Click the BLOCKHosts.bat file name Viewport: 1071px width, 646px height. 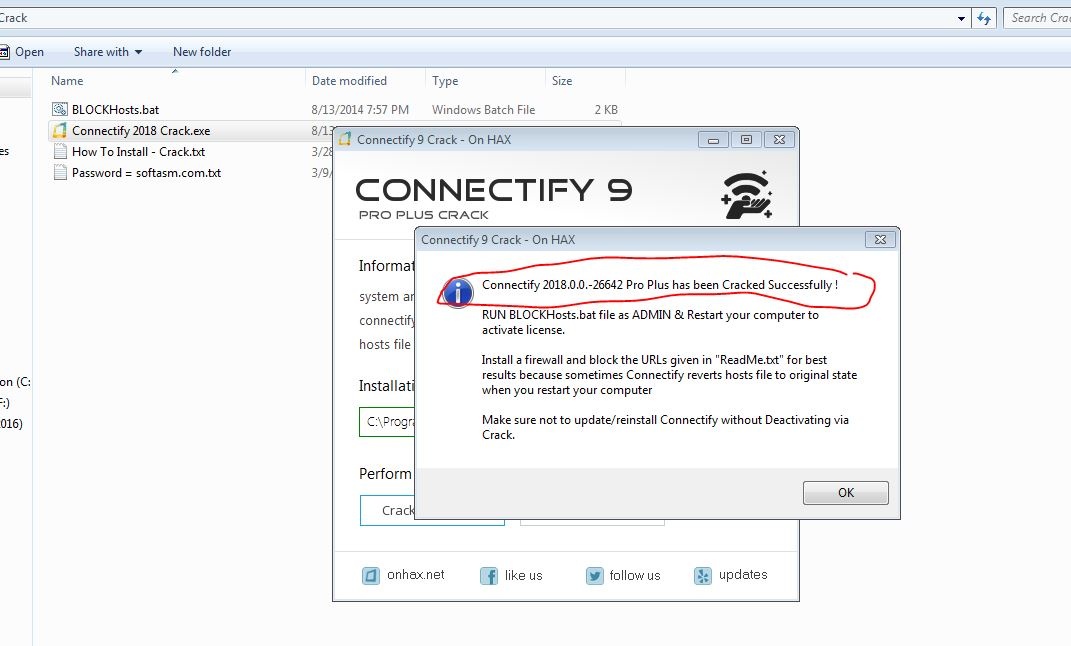[x=115, y=109]
